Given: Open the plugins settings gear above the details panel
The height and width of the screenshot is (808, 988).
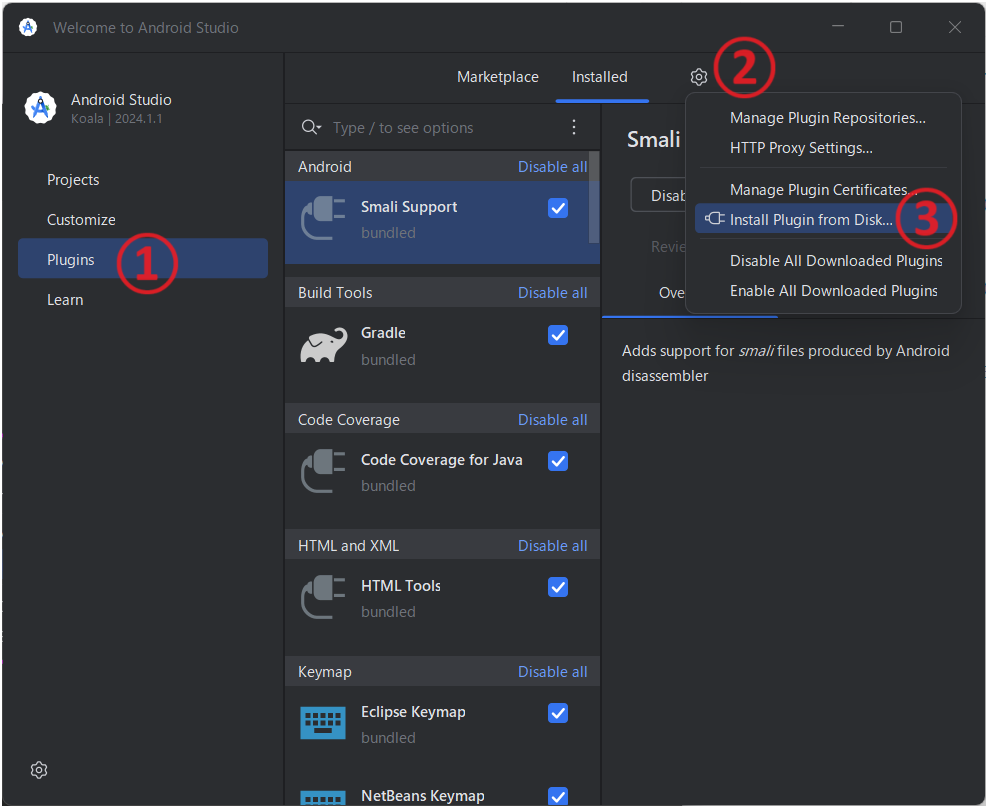Looking at the screenshot, I should (x=698, y=76).
